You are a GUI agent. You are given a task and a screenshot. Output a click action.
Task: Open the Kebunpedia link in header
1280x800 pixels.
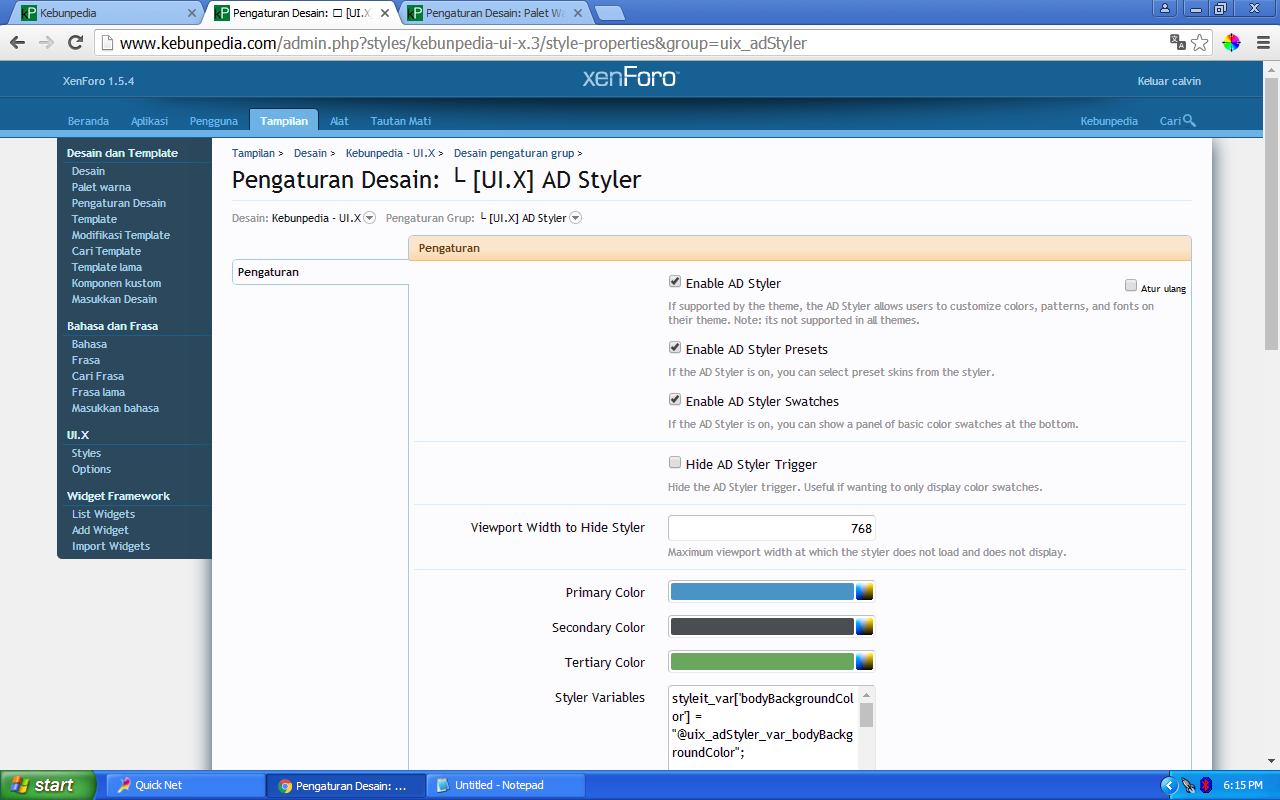[1109, 121]
